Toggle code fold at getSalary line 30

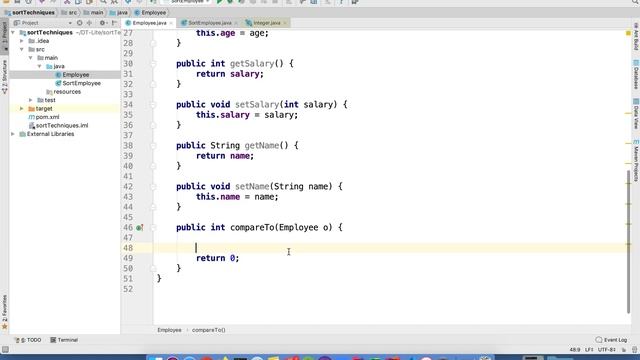153,64
